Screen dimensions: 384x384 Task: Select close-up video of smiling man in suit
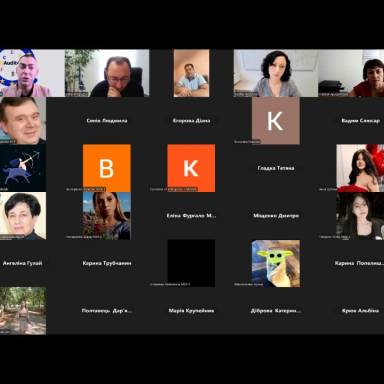[23, 121]
